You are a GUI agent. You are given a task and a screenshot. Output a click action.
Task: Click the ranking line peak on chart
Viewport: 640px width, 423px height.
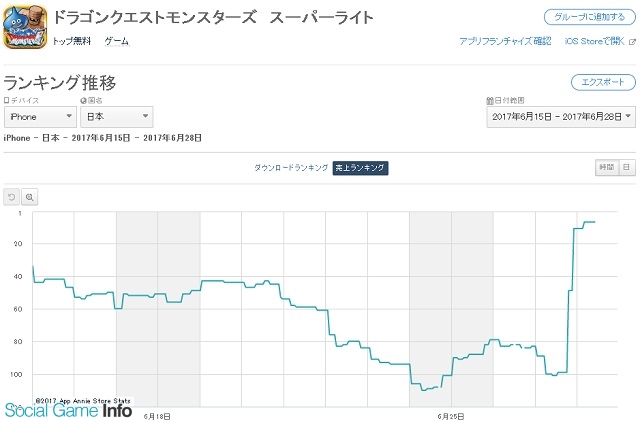click(590, 222)
